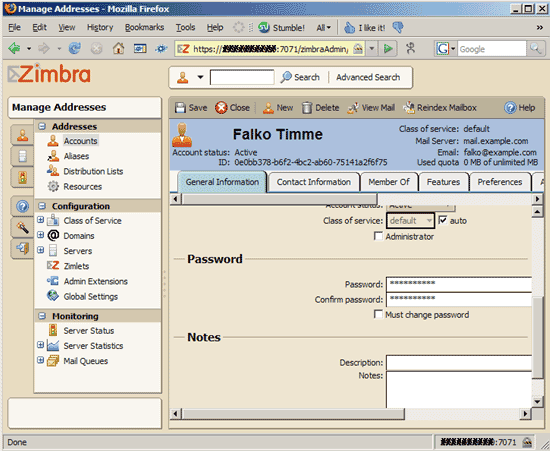The height and width of the screenshot is (451, 550).
Task: Click Firefox Reload icon
Action: [x=74, y=48]
